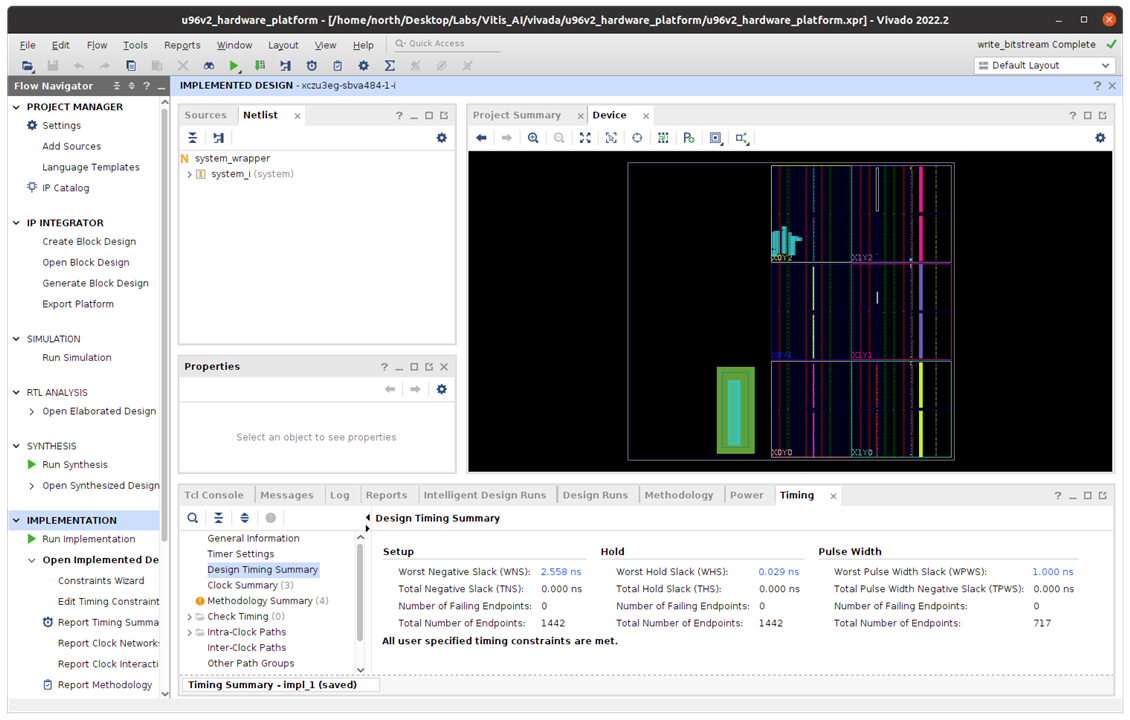Image resolution: width=1130 pixels, height=720 pixels.
Task: Open the Reports menu
Action: click(x=182, y=45)
